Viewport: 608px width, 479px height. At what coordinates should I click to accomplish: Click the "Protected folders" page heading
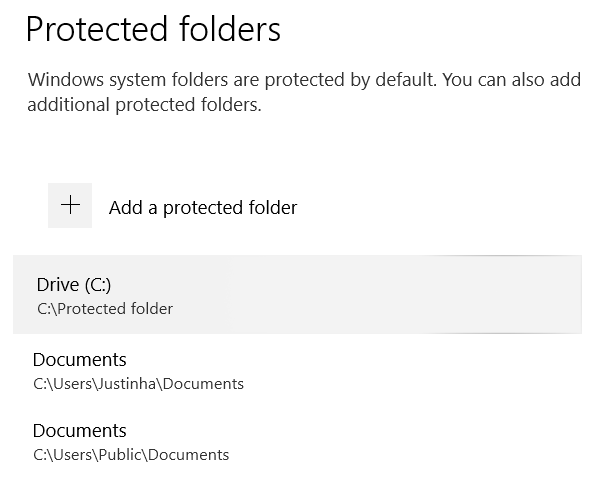click(153, 30)
